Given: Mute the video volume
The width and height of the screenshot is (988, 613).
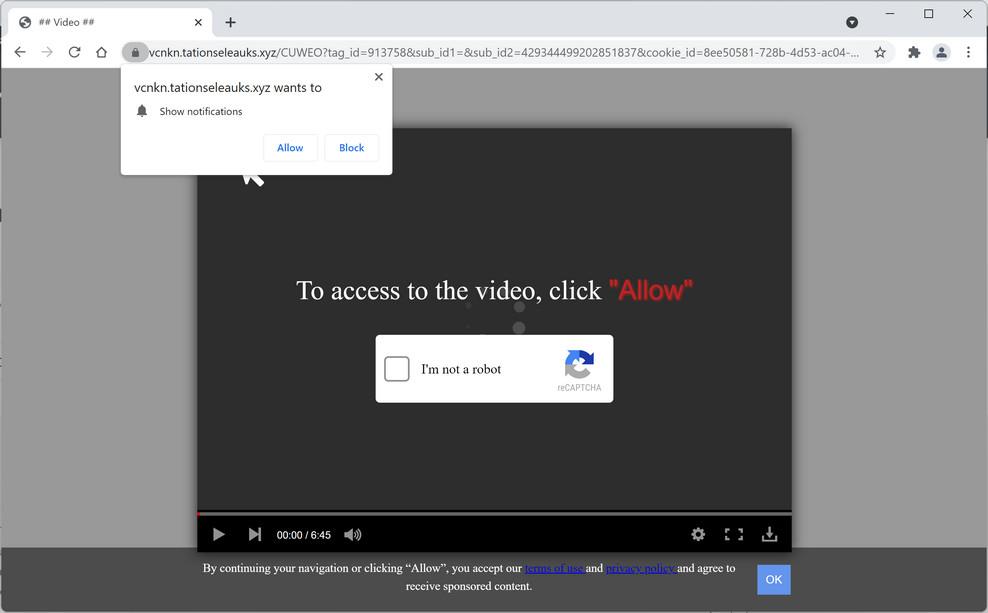Looking at the screenshot, I should [352, 534].
